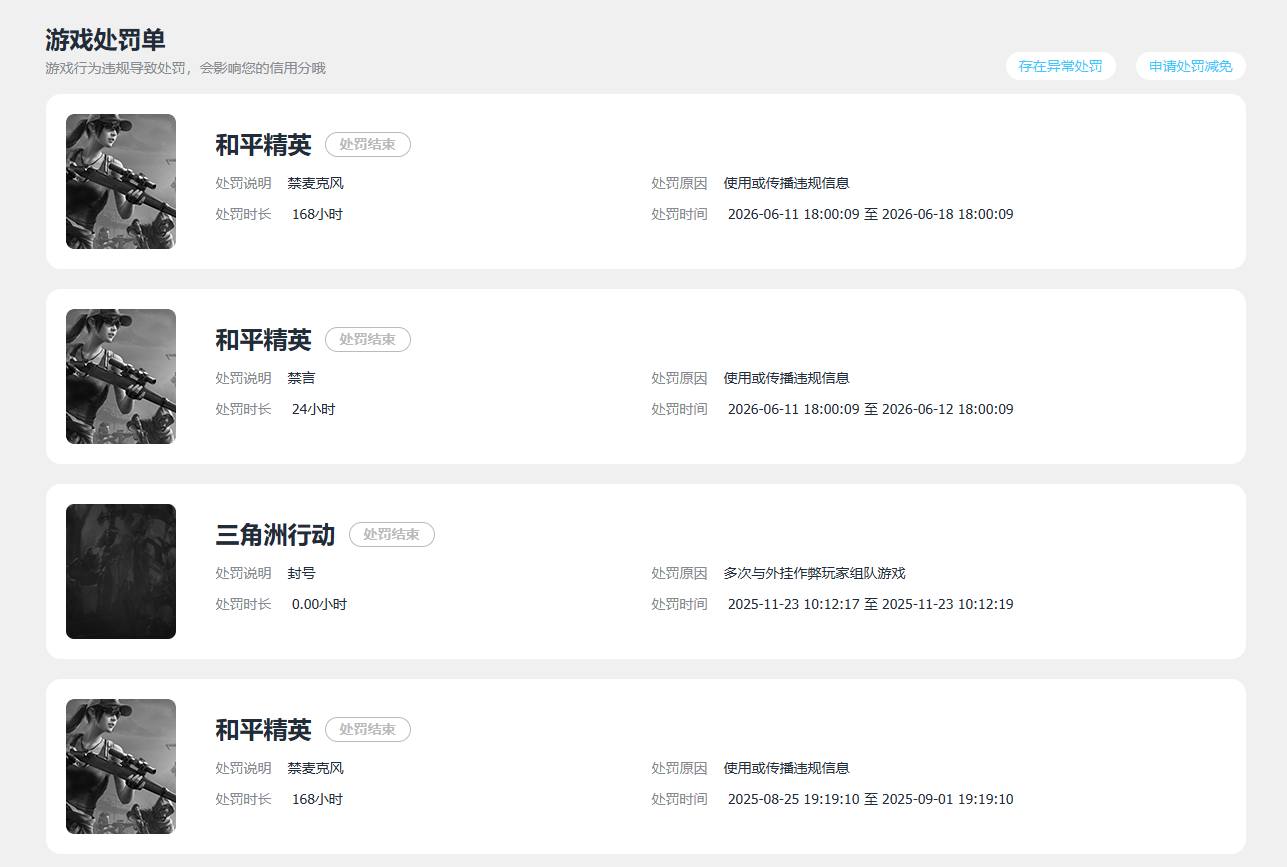Click the time range ending 2026-06-12 18:00:09

870,409
